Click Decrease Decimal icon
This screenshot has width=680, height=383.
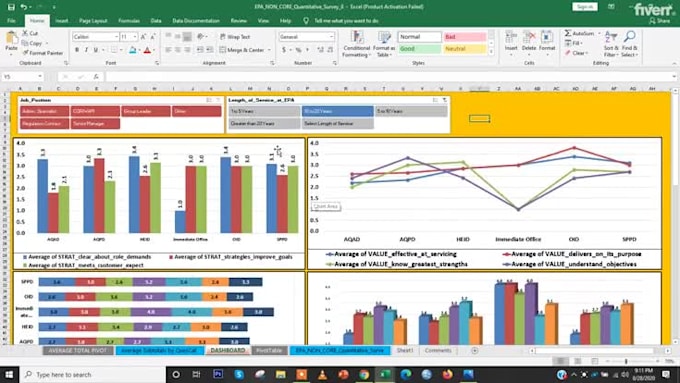pos(330,50)
